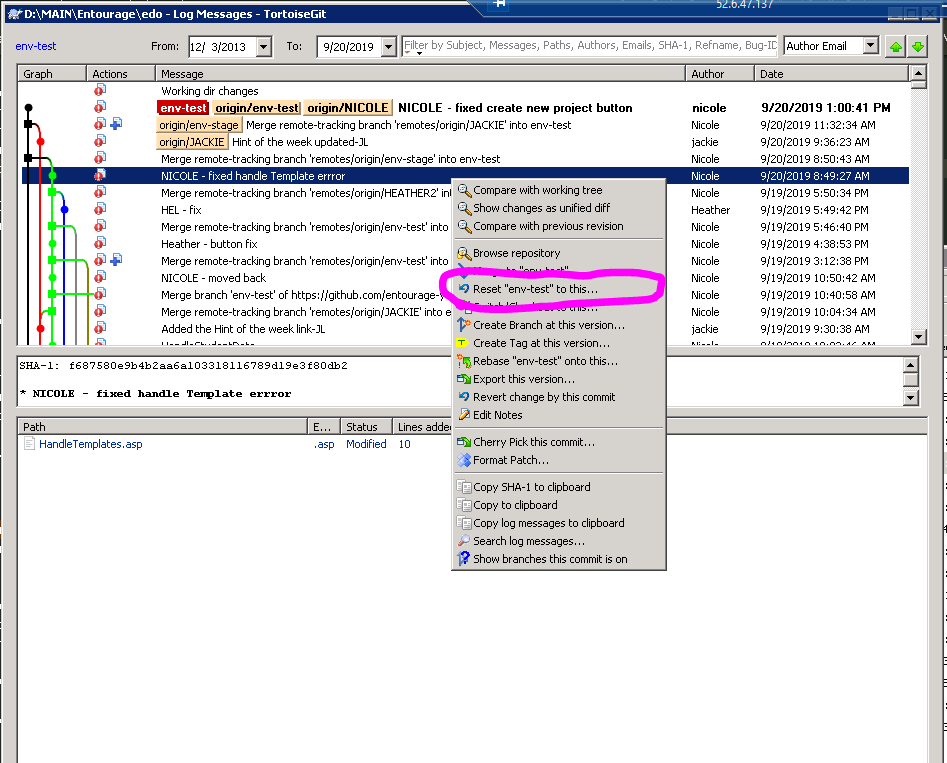Click the Format Patch icon
Viewport: 947px width, 763px height.
click(x=464, y=460)
